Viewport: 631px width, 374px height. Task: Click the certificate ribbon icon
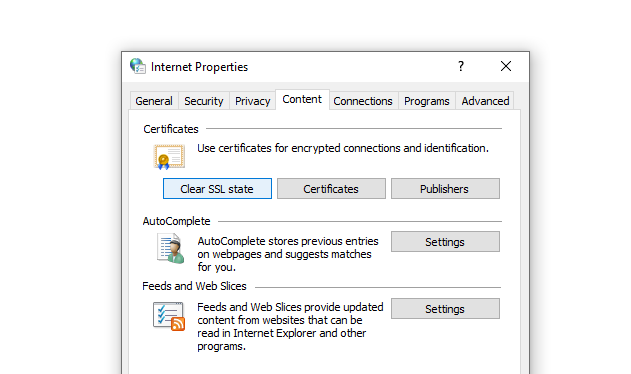point(169,157)
